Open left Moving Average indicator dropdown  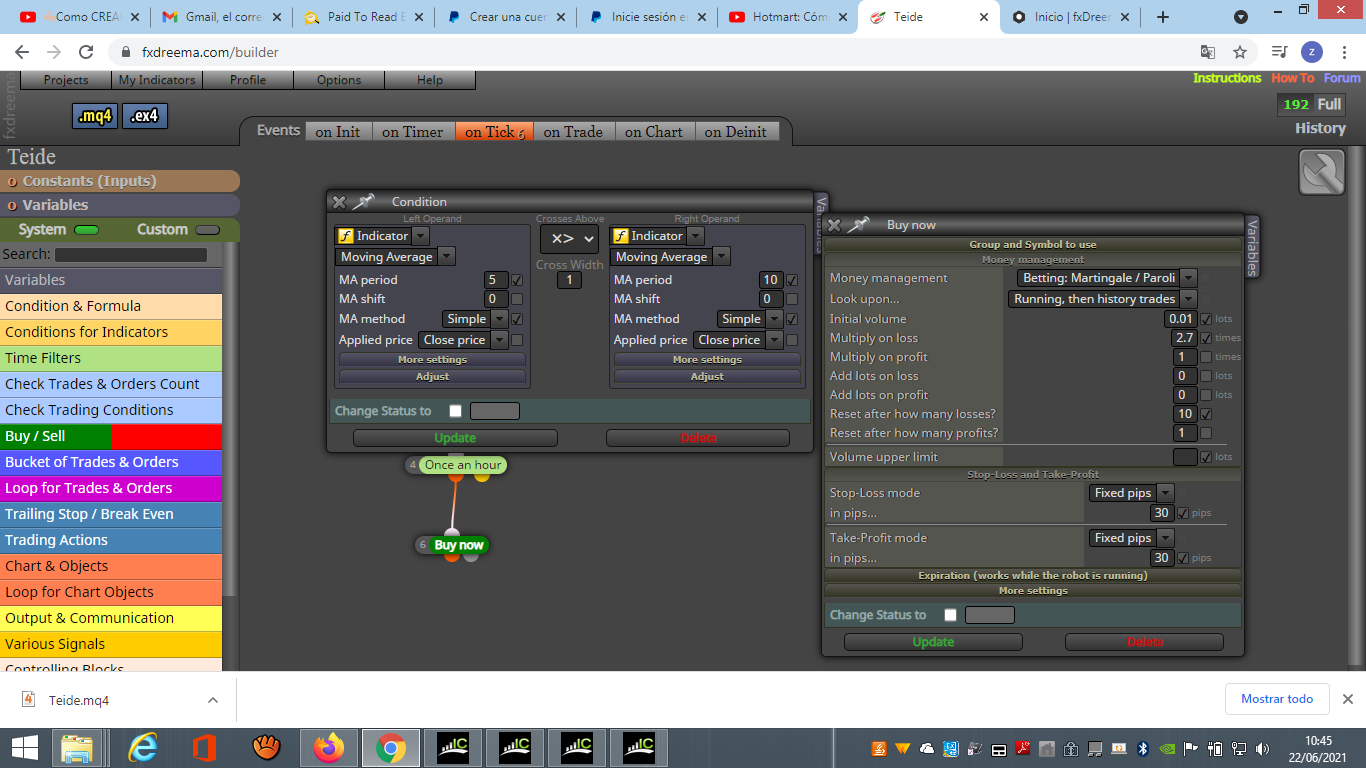(446, 257)
